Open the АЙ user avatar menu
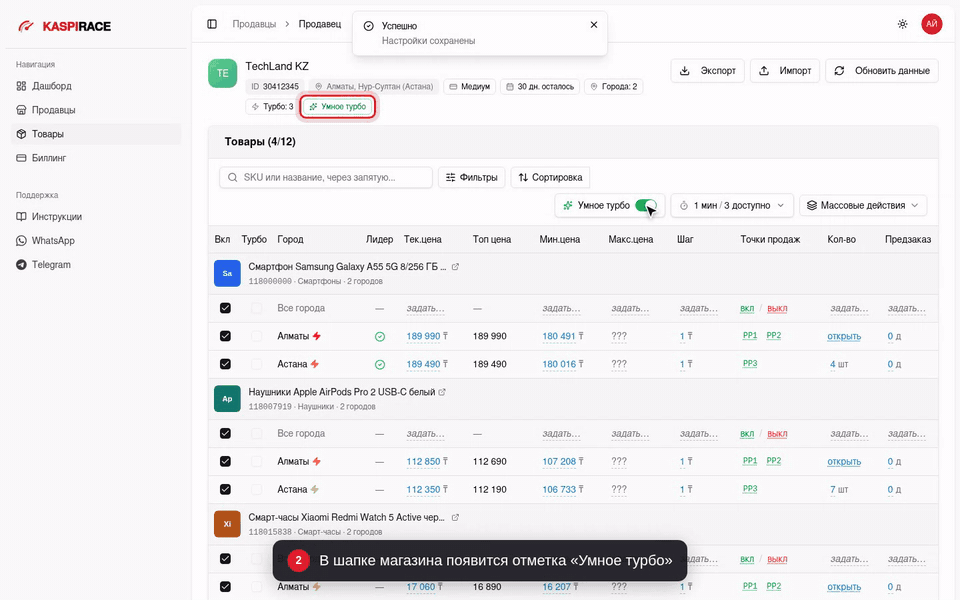 pyautogui.click(x=931, y=24)
